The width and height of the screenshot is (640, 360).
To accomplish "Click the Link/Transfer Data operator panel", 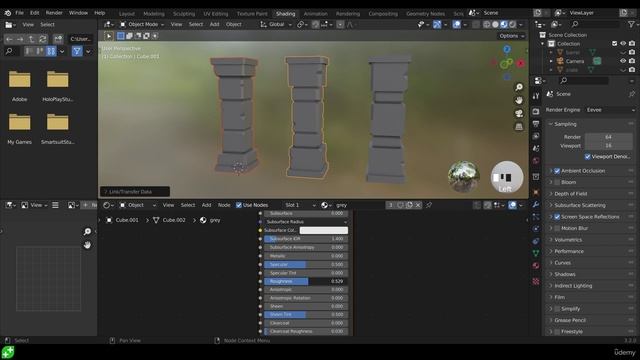I will 135,191.
